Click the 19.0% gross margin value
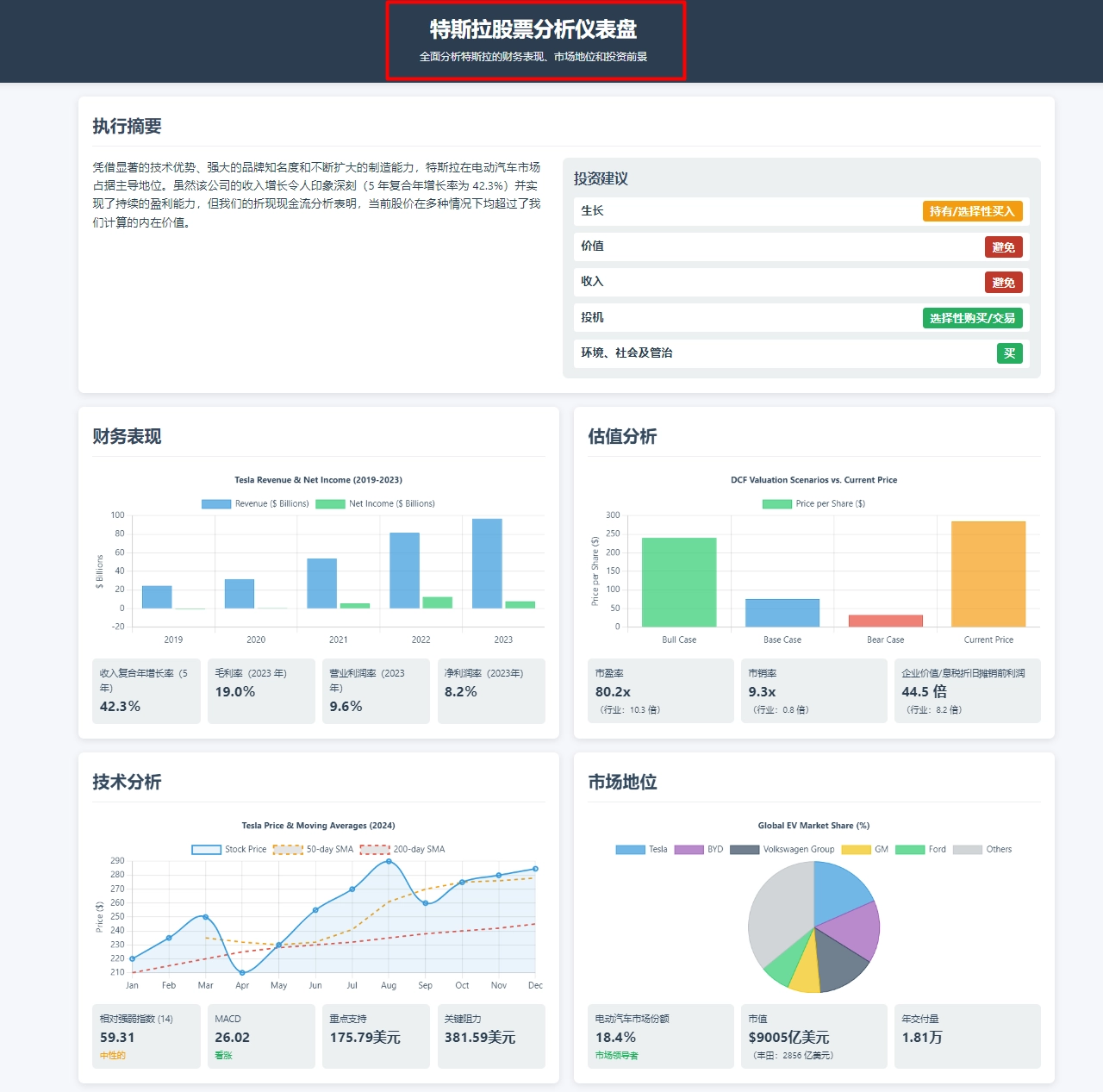 click(235, 692)
